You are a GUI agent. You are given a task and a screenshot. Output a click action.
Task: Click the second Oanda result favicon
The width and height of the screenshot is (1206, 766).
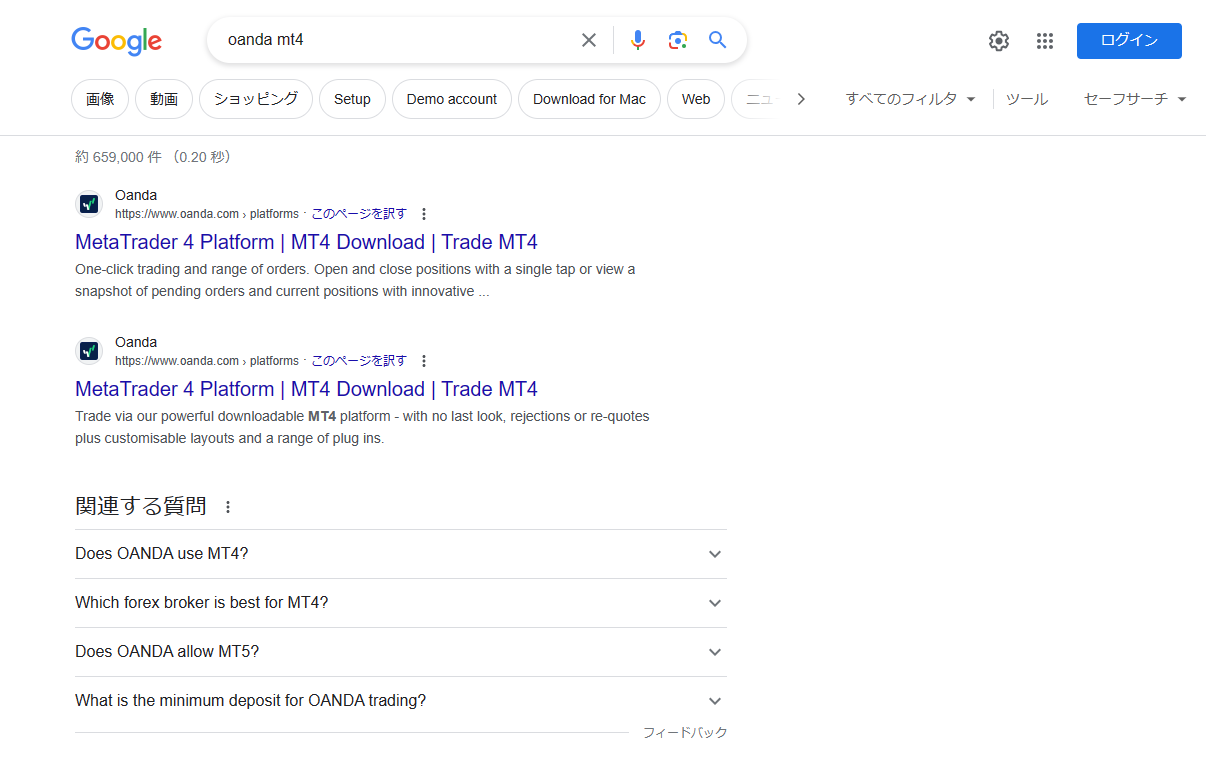[x=89, y=351]
